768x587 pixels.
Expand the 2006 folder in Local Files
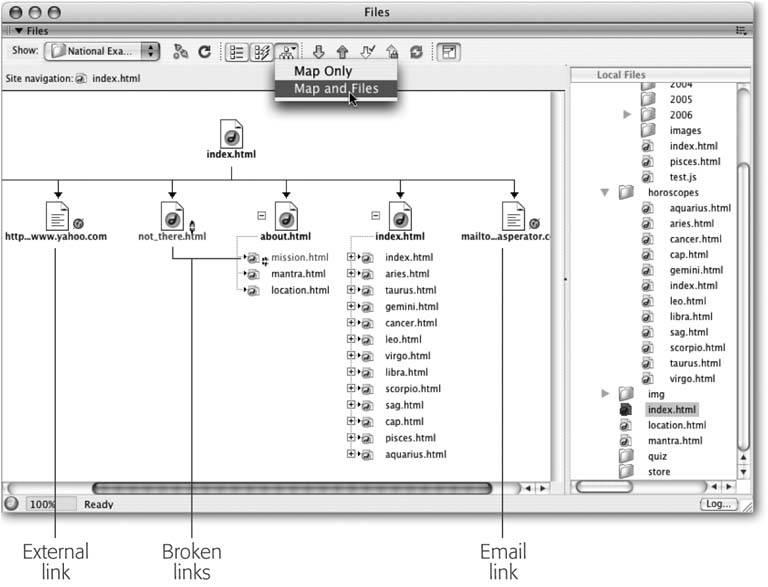[x=627, y=115]
